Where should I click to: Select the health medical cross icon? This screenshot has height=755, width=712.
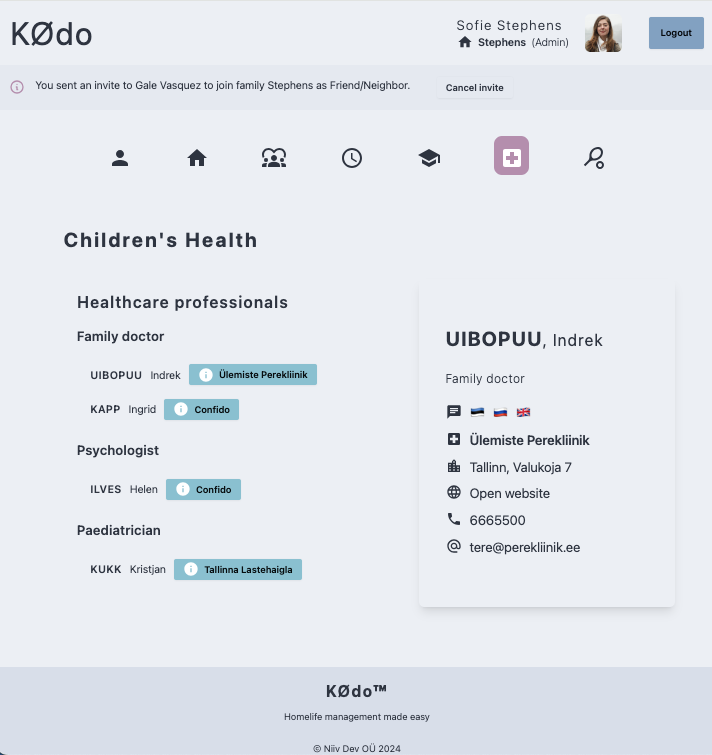coord(511,156)
